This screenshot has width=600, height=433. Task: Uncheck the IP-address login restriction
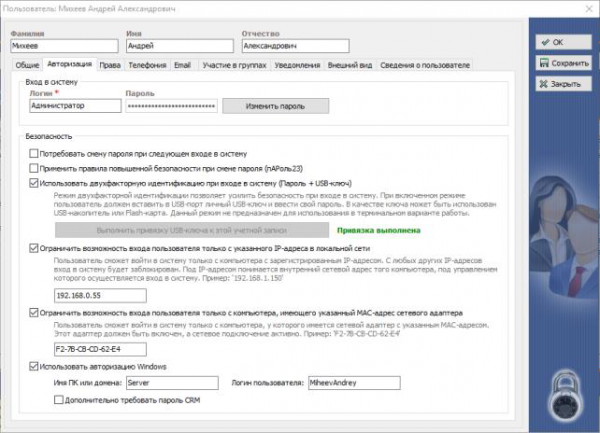point(36,247)
